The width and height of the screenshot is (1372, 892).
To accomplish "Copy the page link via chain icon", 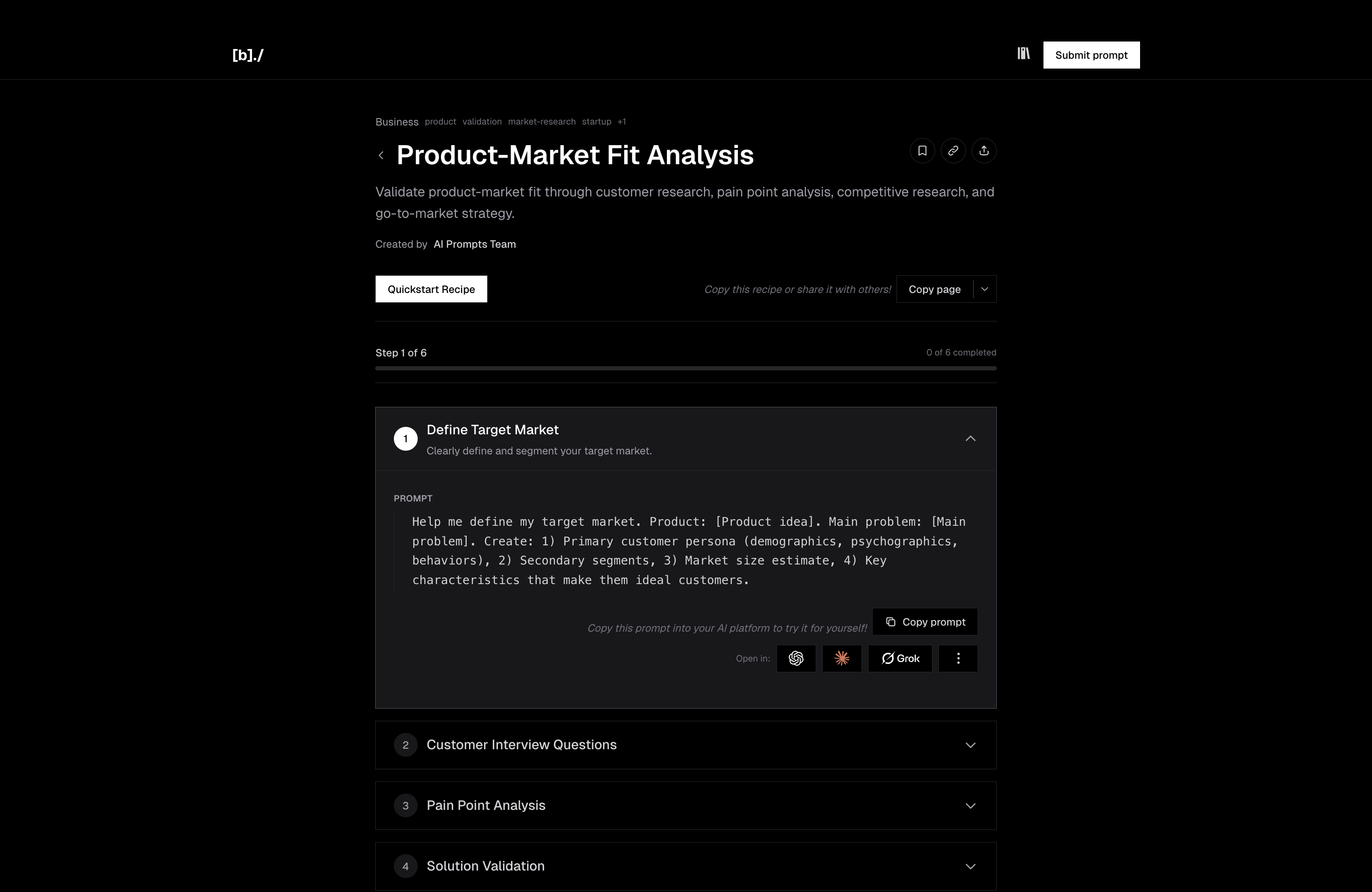I will tap(953, 150).
